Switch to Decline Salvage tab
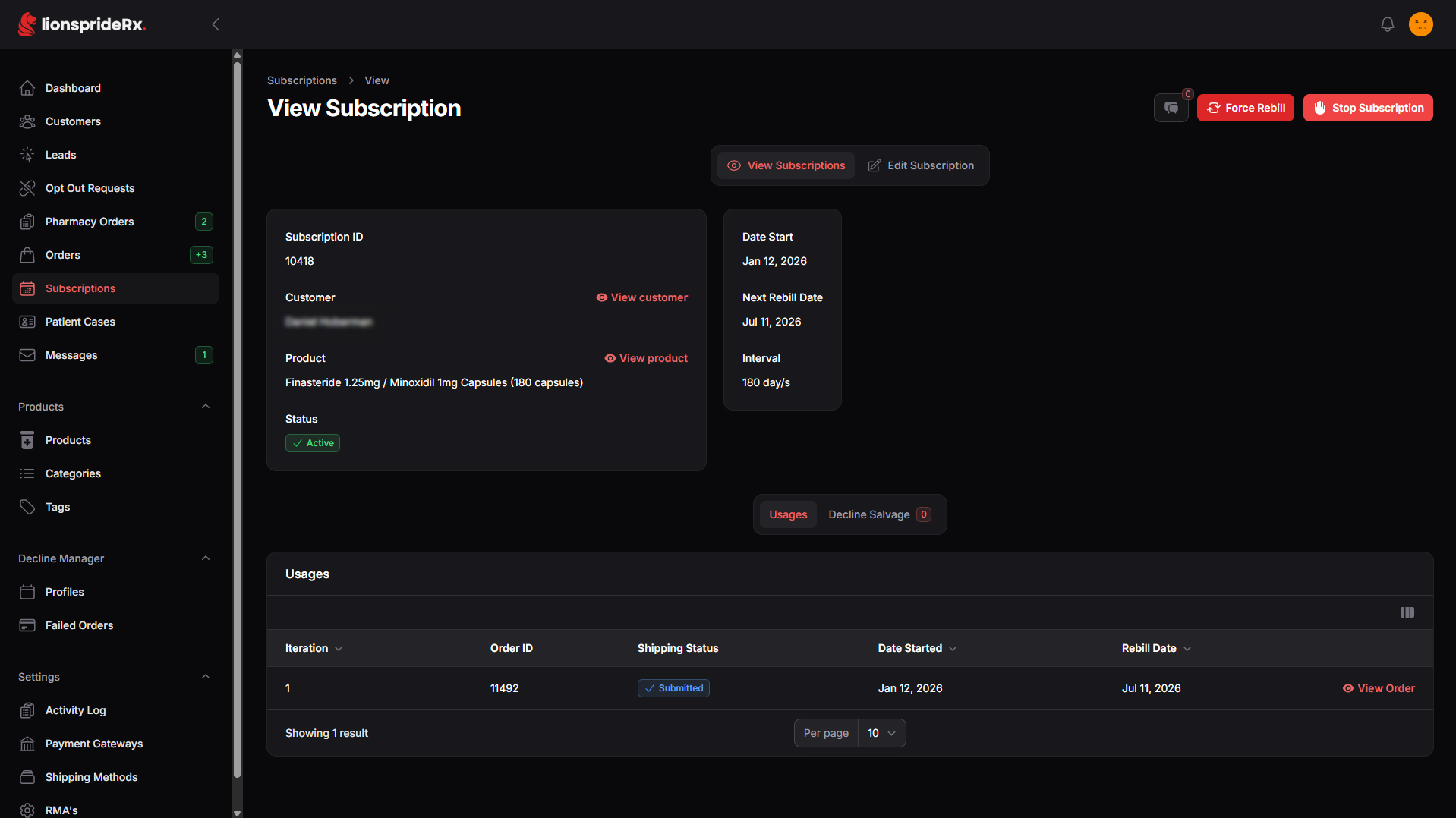The image size is (1456, 818). pos(879,514)
